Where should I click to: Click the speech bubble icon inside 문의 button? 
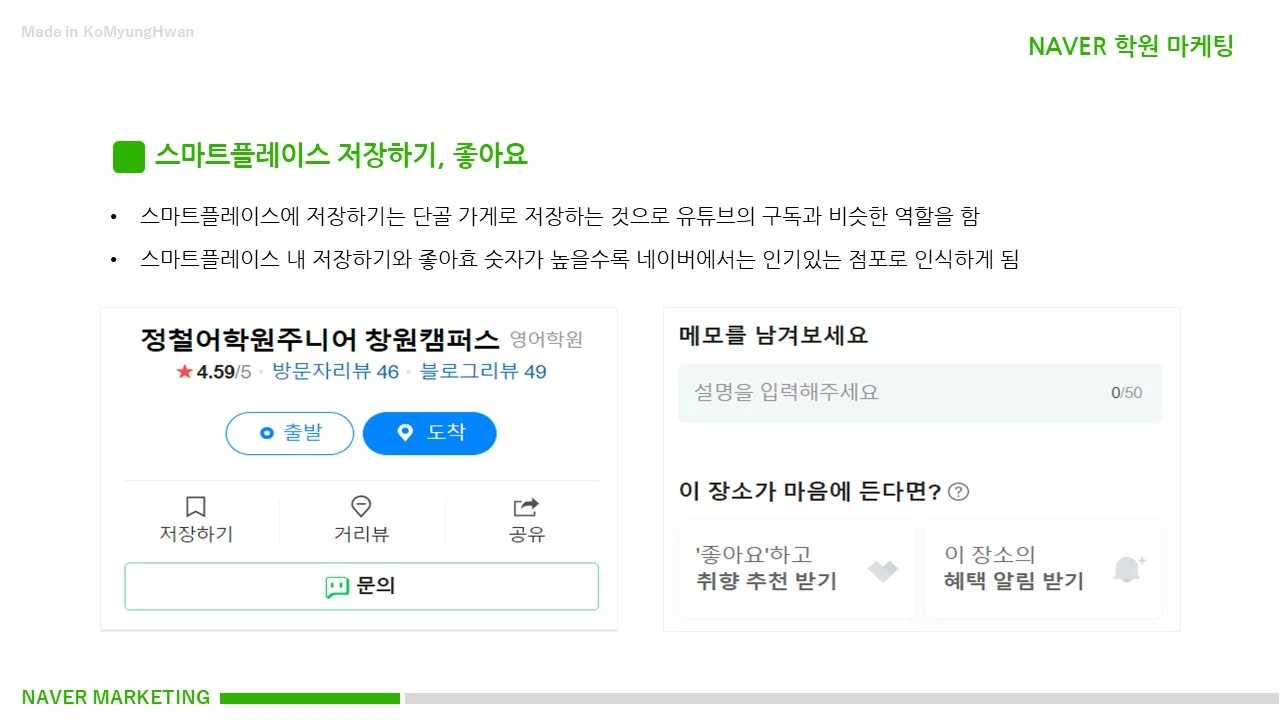pyautogui.click(x=336, y=586)
